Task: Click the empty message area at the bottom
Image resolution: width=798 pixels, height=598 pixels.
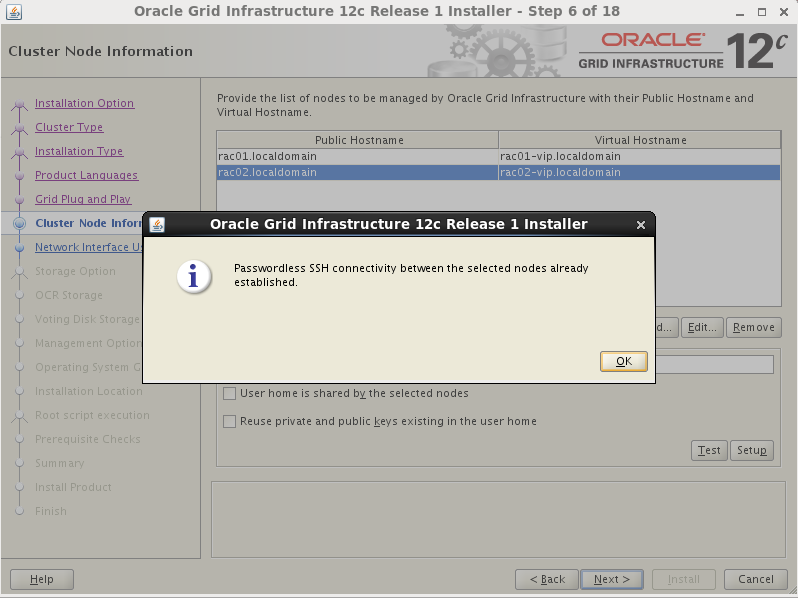Action: click(x=498, y=520)
